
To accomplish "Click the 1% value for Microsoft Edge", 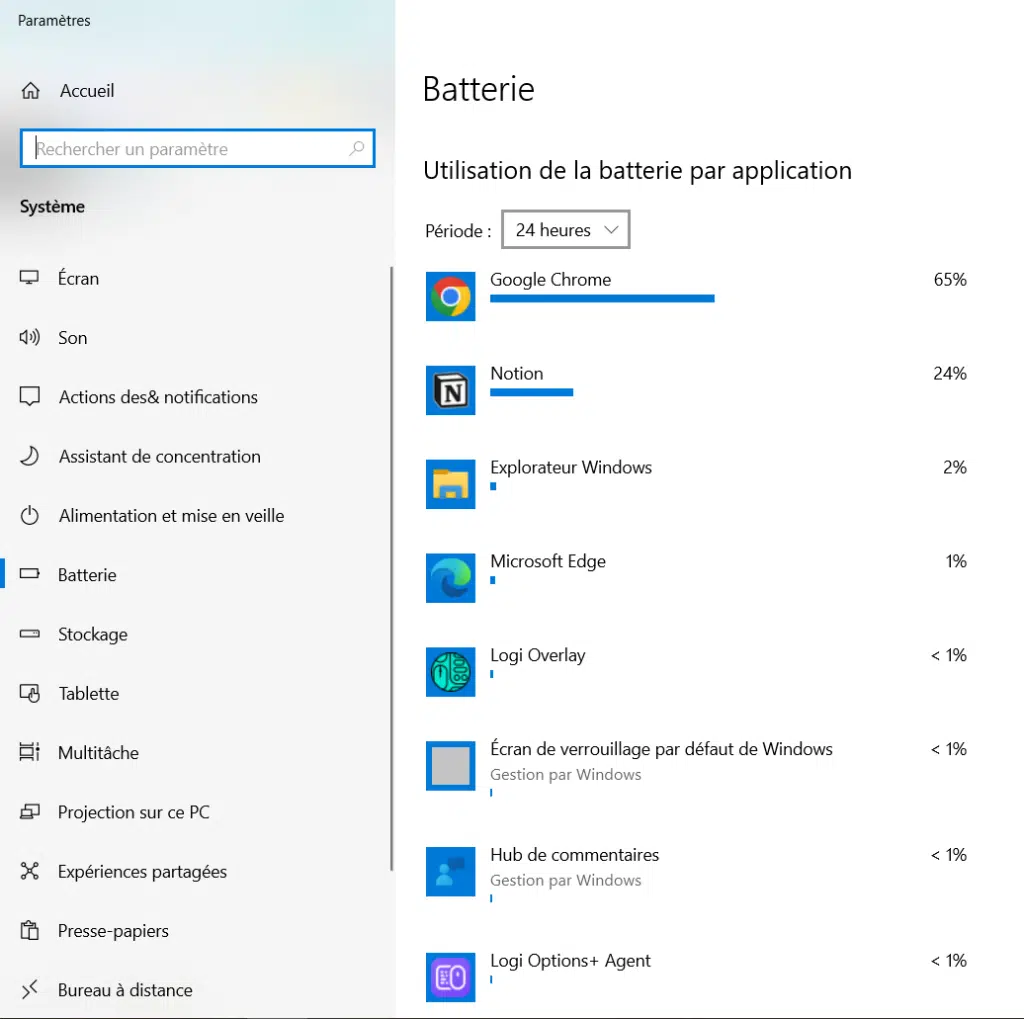I will click(956, 561).
